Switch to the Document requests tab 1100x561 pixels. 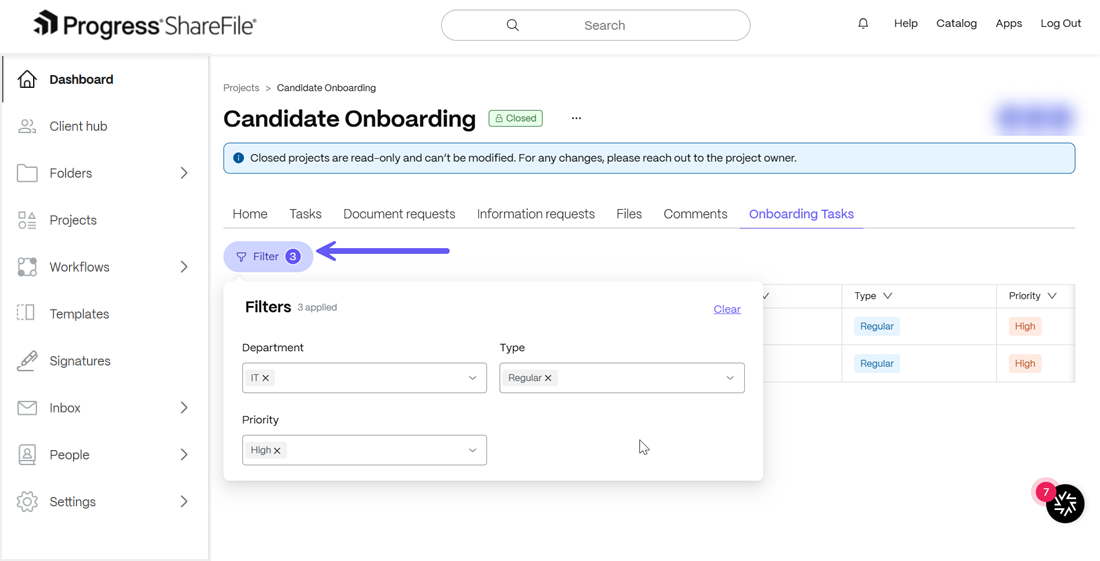click(x=399, y=214)
